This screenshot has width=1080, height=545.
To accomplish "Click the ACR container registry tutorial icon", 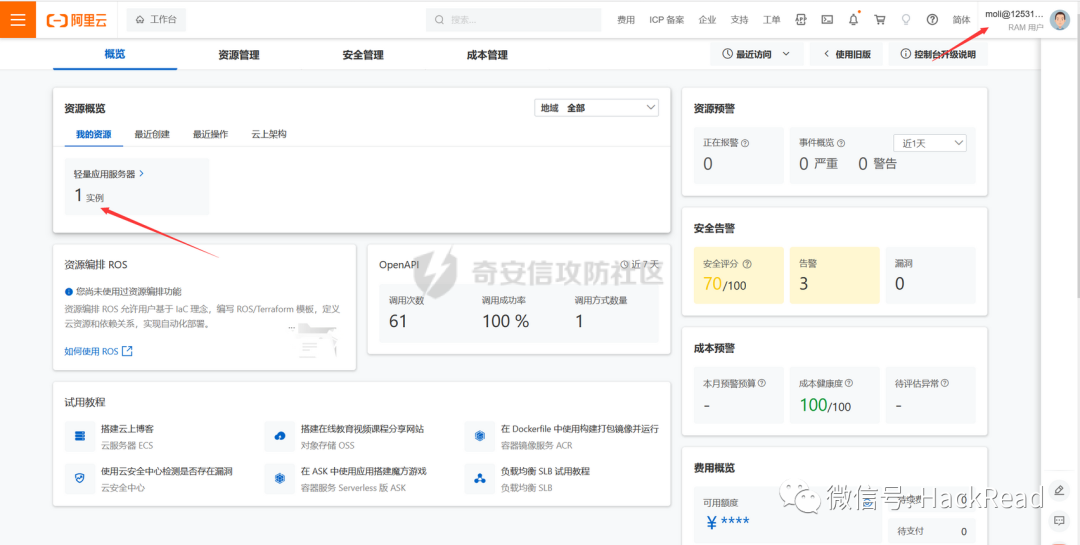I will (479, 436).
